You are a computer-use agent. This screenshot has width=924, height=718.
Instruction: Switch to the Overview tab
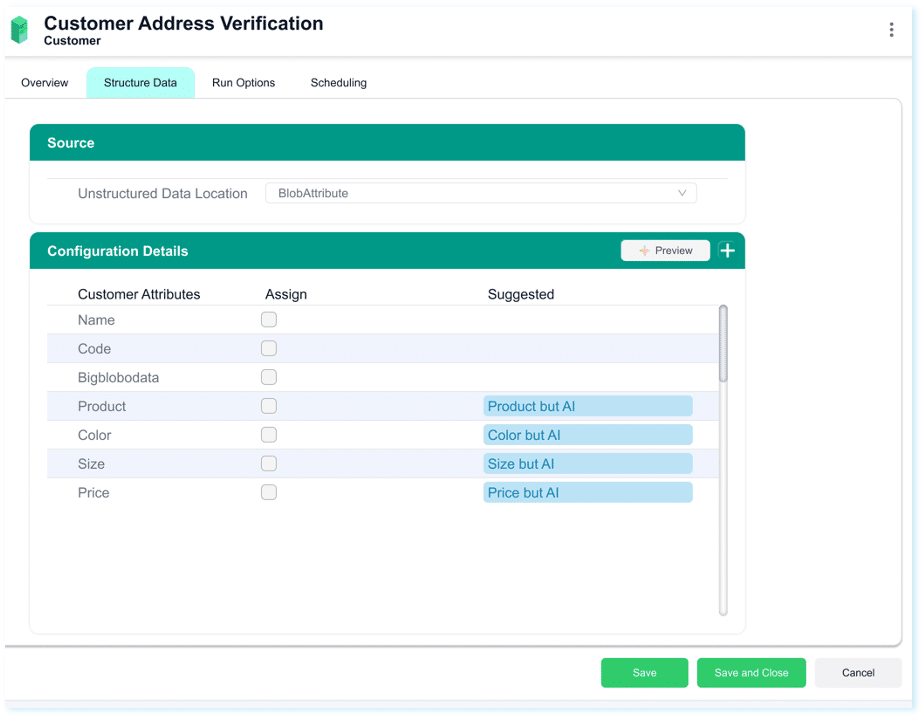(x=45, y=83)
